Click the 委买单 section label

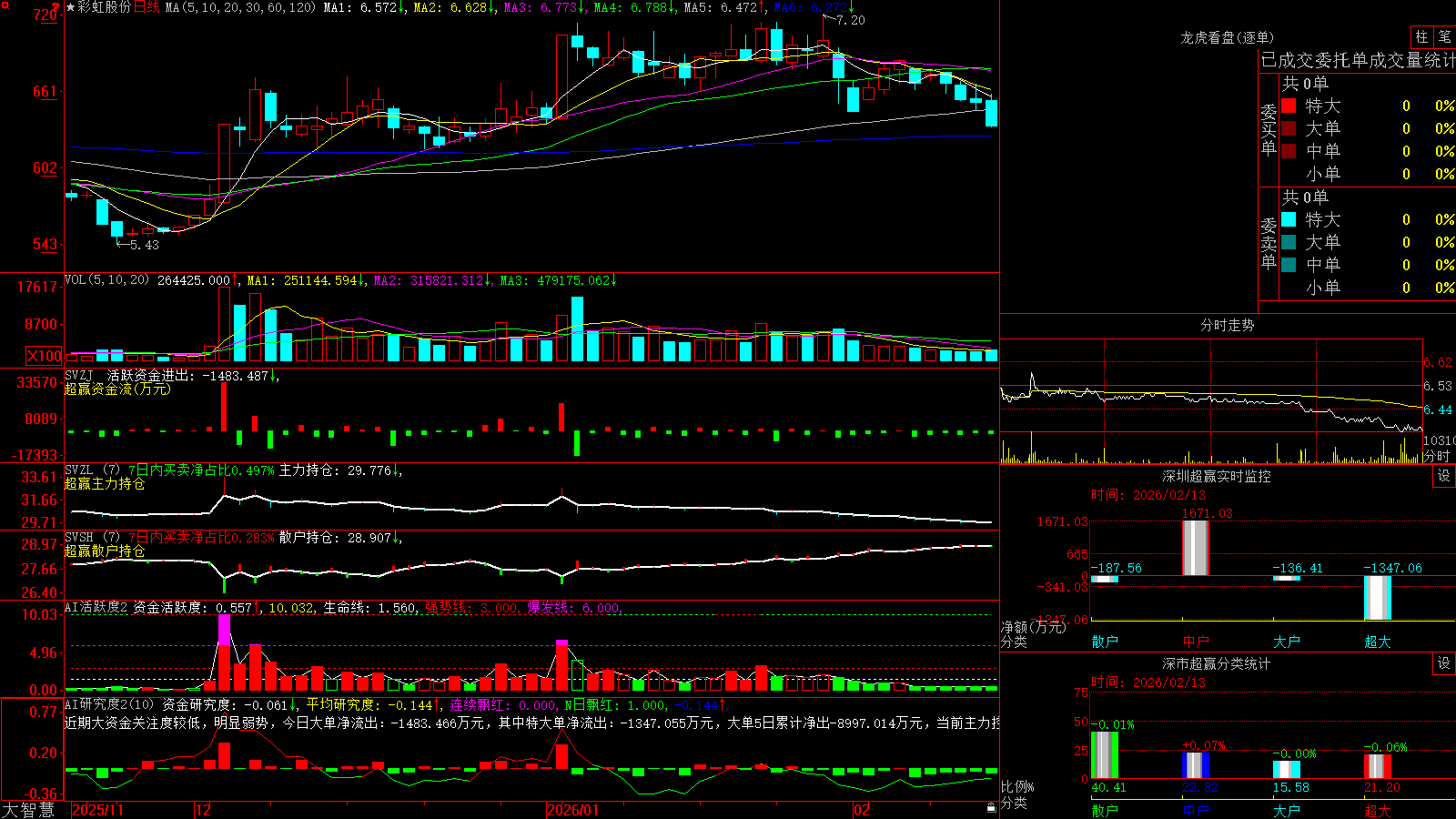pos(1269,130)
